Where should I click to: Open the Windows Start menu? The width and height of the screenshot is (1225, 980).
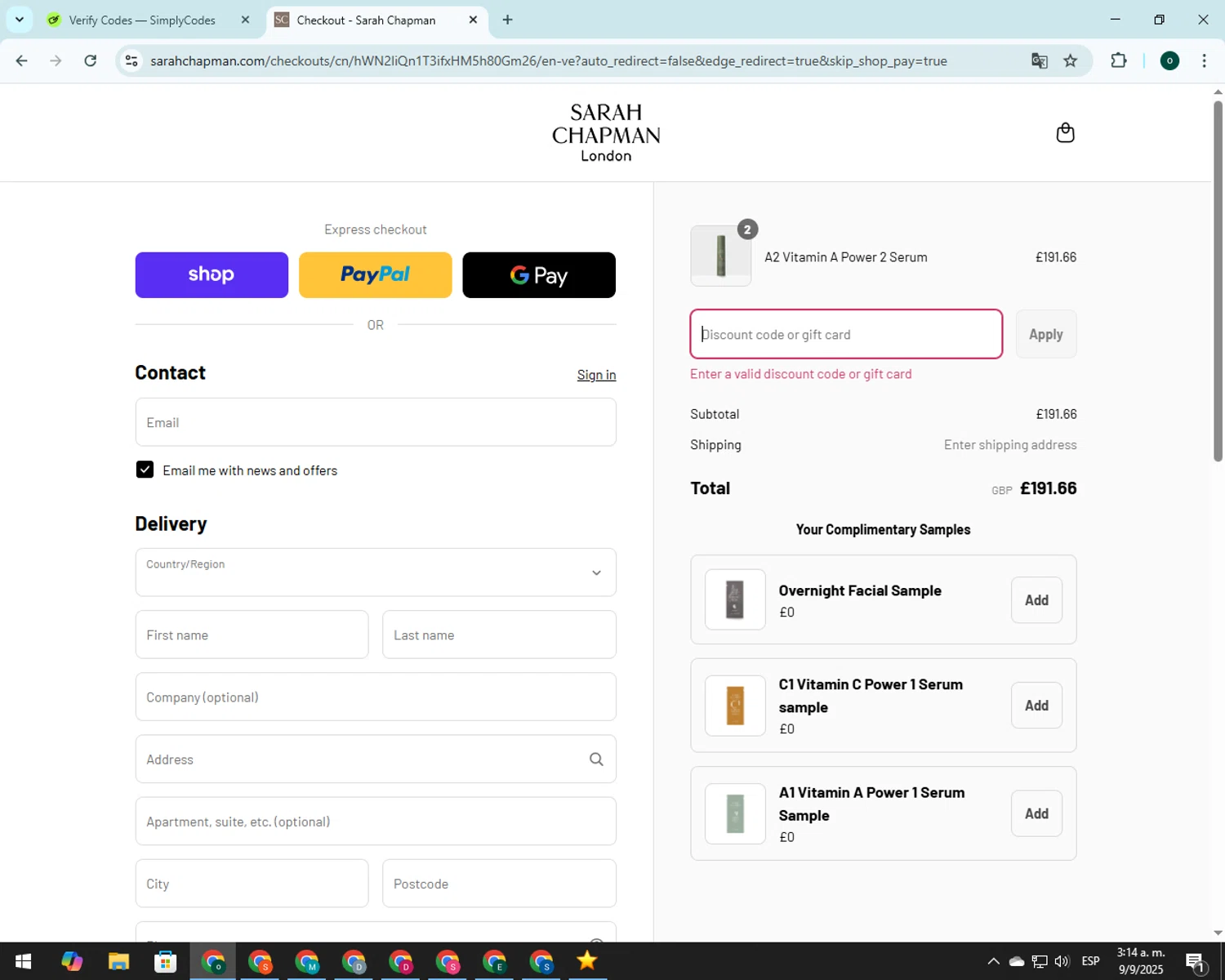(x=23, y=961)
